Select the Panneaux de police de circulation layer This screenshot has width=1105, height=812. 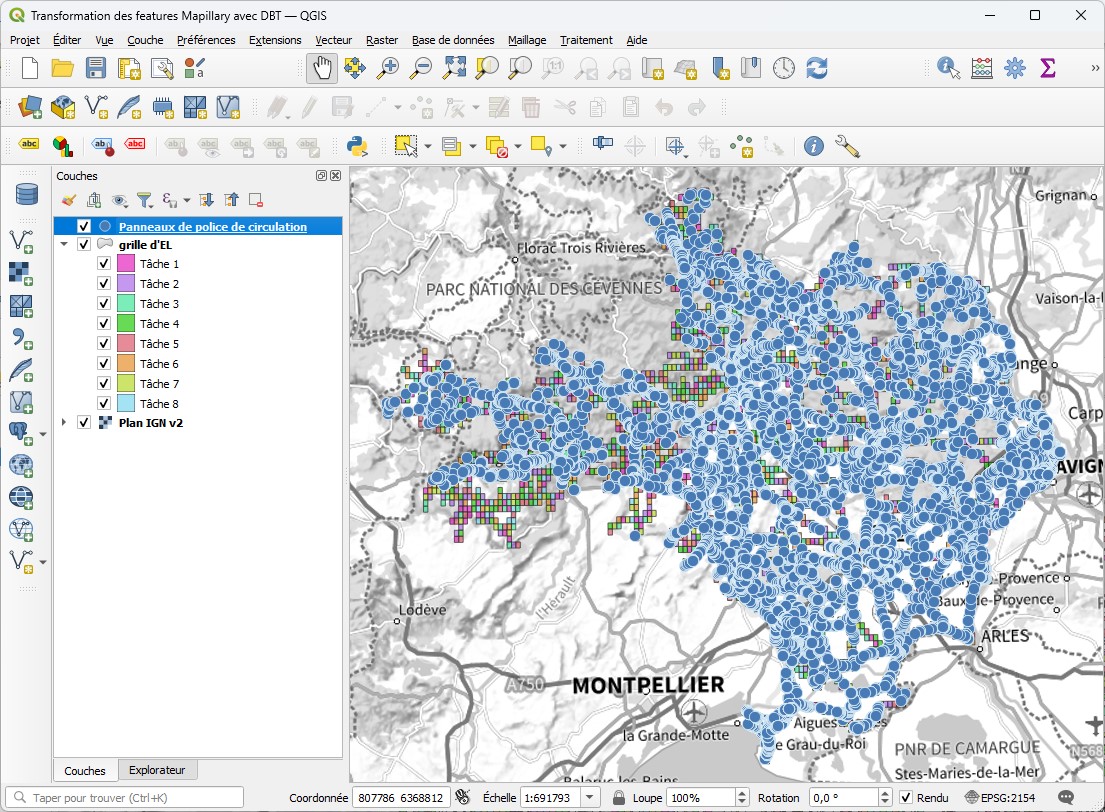(x=213, y=226)
